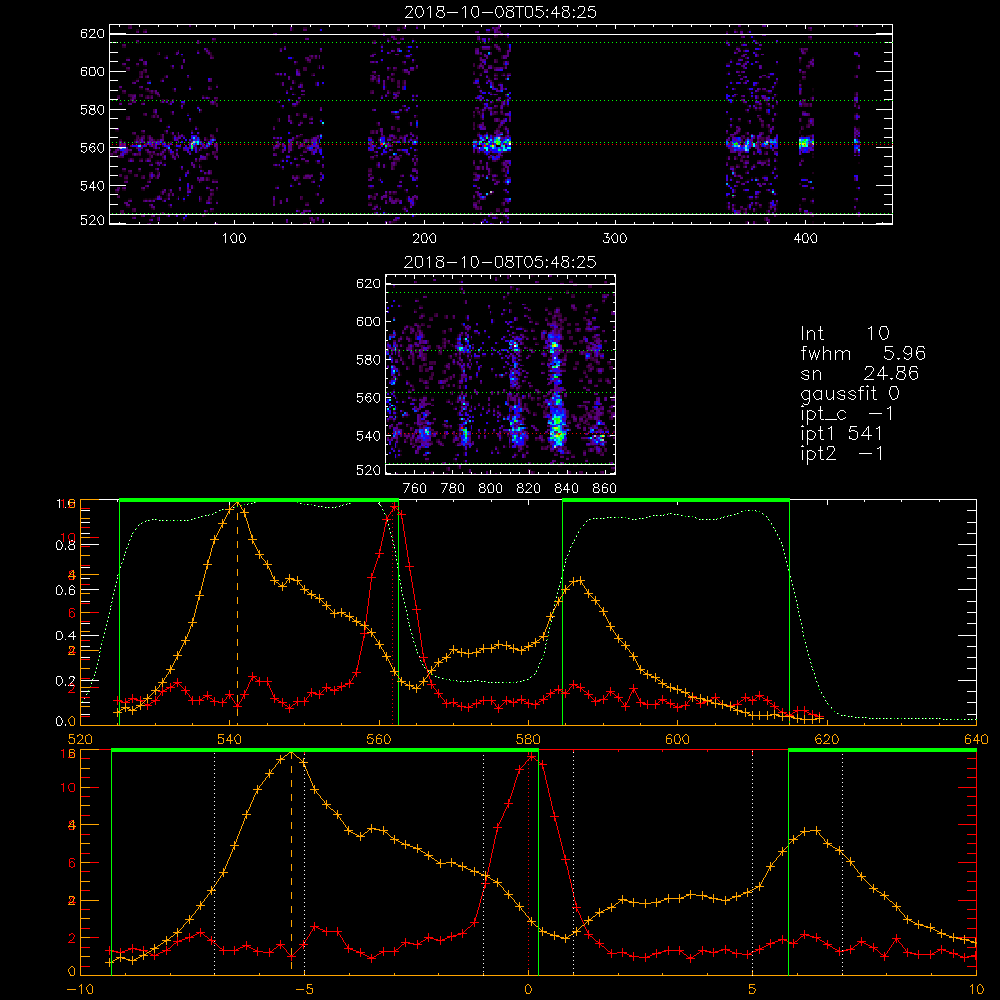Click x-axis label 300 on top spectrogram
This screenshot has width=1000, height=1000.
pos(615,239)
